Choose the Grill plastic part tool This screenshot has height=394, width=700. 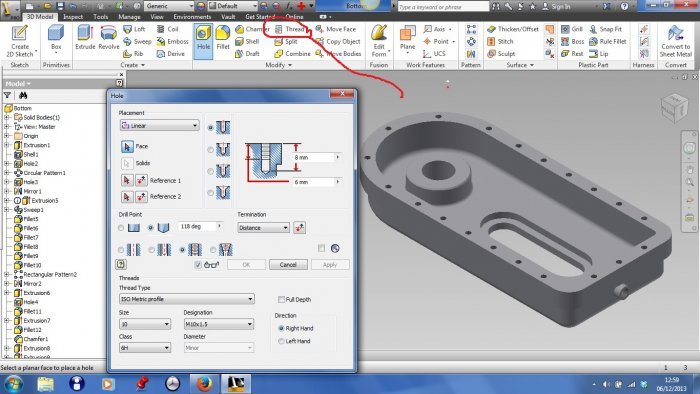(x=572, y=29)
